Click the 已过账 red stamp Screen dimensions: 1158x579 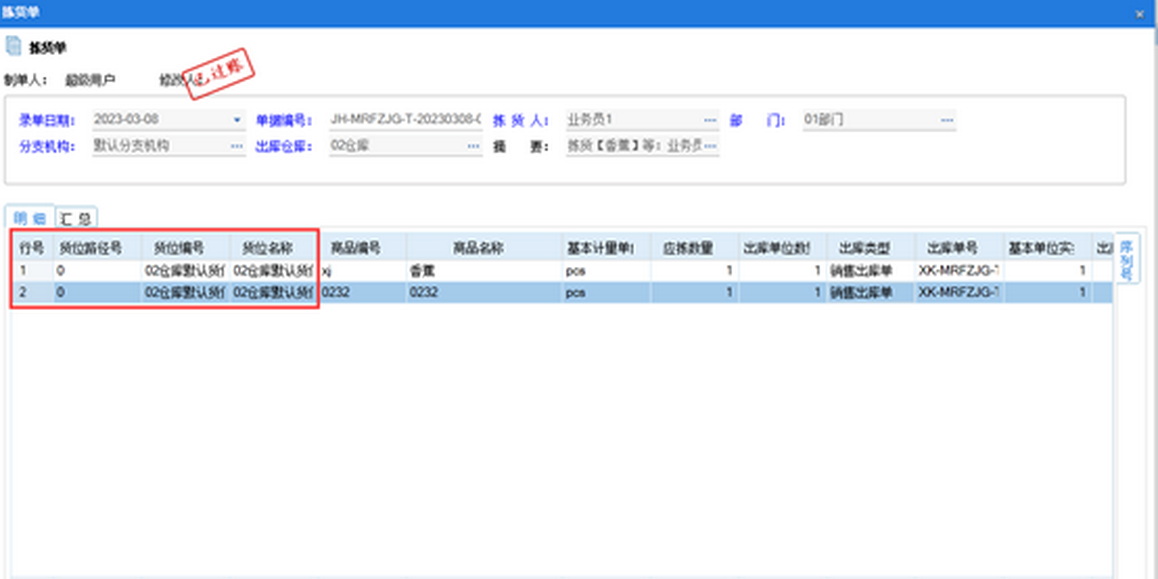[222, 75]
